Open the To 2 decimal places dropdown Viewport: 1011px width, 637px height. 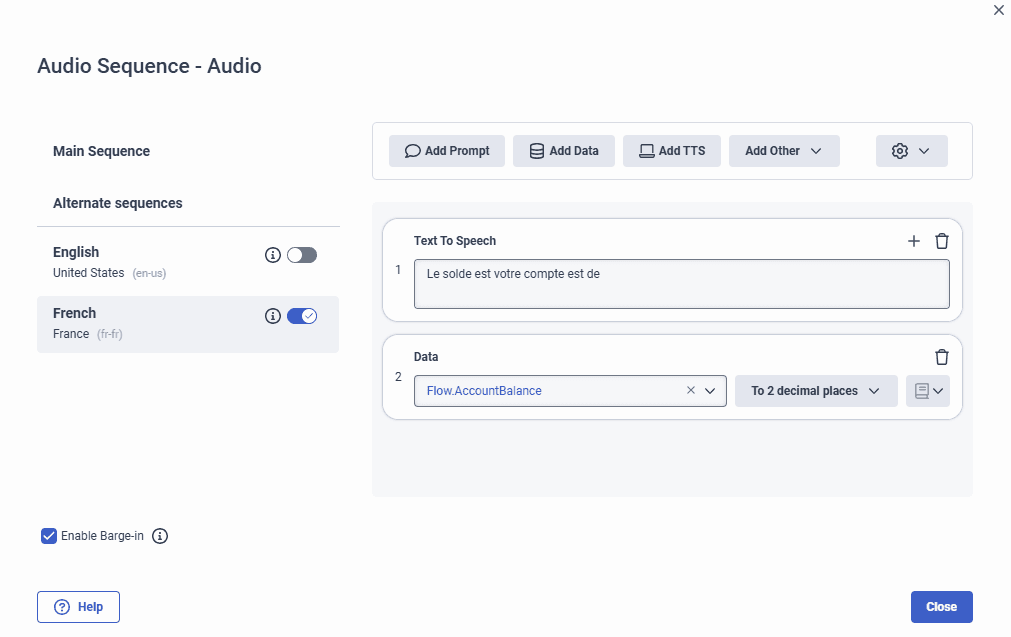coord(816,390)
